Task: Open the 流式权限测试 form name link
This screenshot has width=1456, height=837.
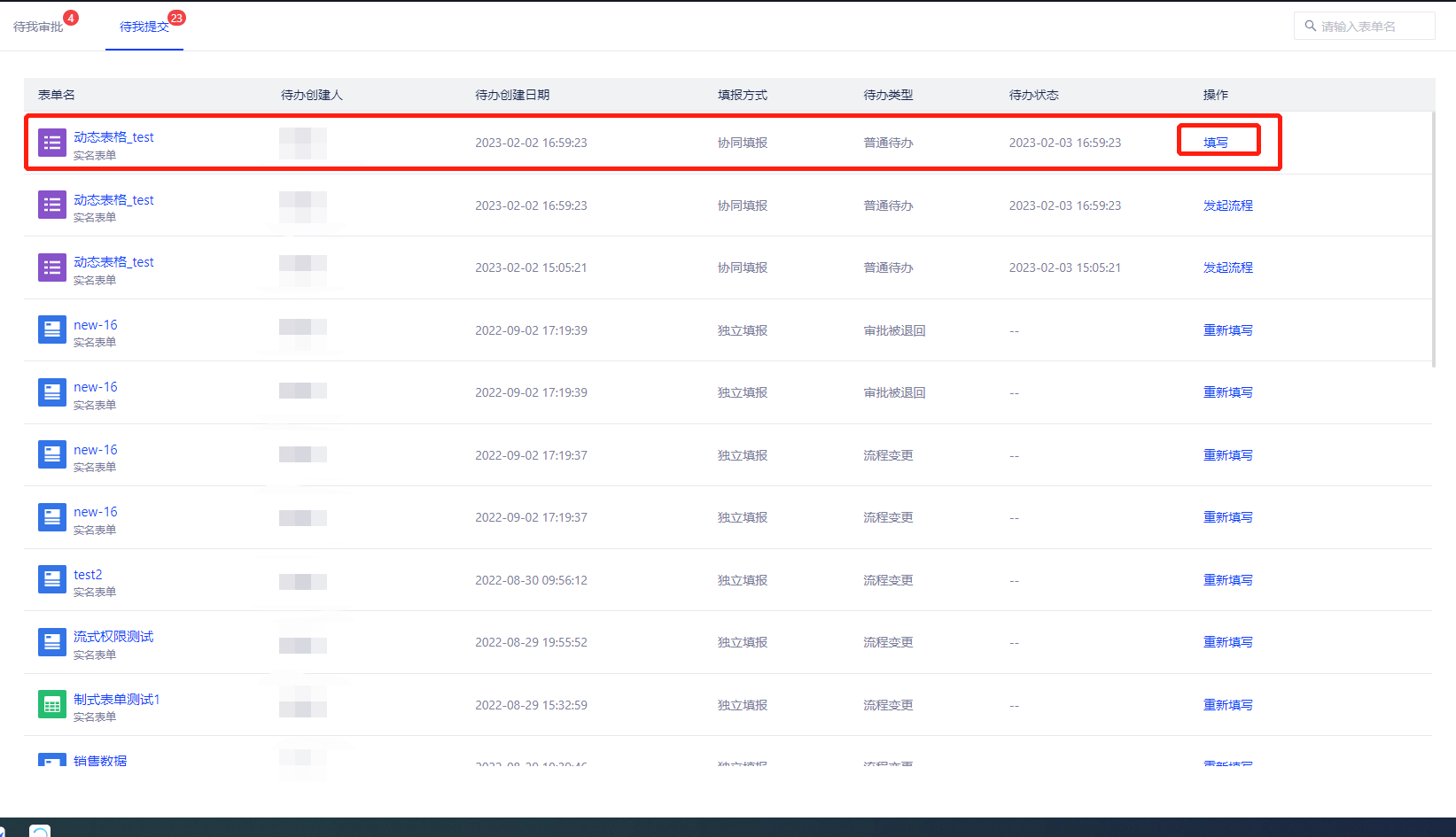Action: 113,637
